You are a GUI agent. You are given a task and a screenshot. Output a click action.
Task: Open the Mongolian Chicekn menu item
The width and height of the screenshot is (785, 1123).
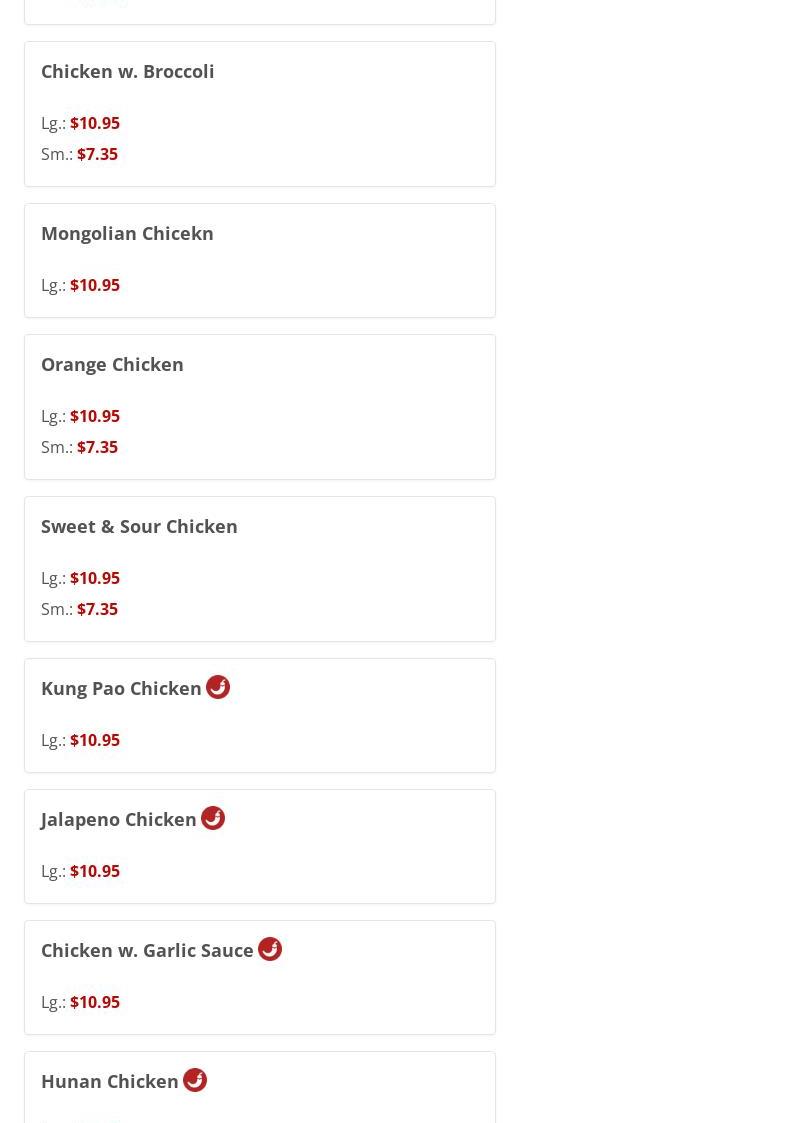click(127, 233)
